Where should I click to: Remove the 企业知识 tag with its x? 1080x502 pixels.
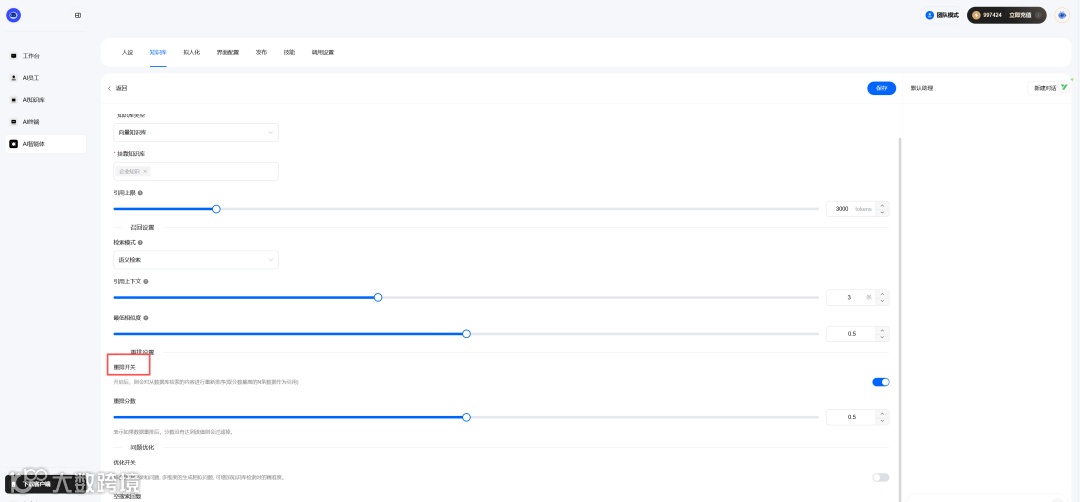(145, 171)
